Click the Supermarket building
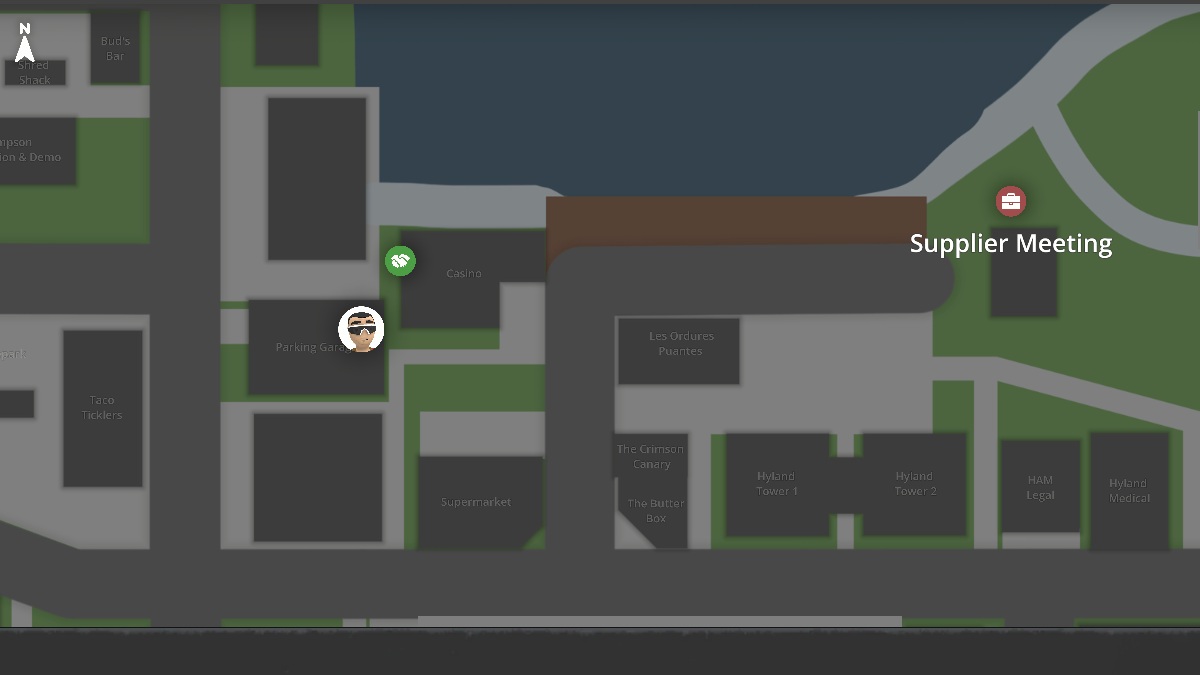 point(477,501)
